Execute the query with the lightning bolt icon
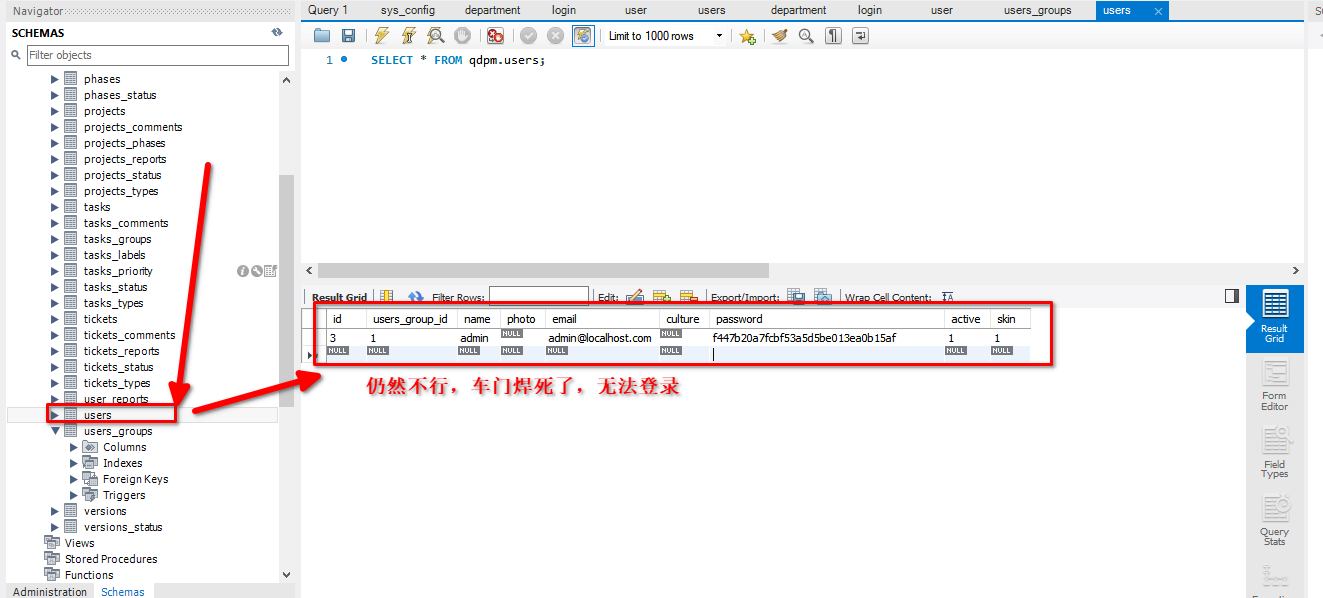Image resolution: width=1323 pixels, height=598 pixels. (x=382, y=36)
